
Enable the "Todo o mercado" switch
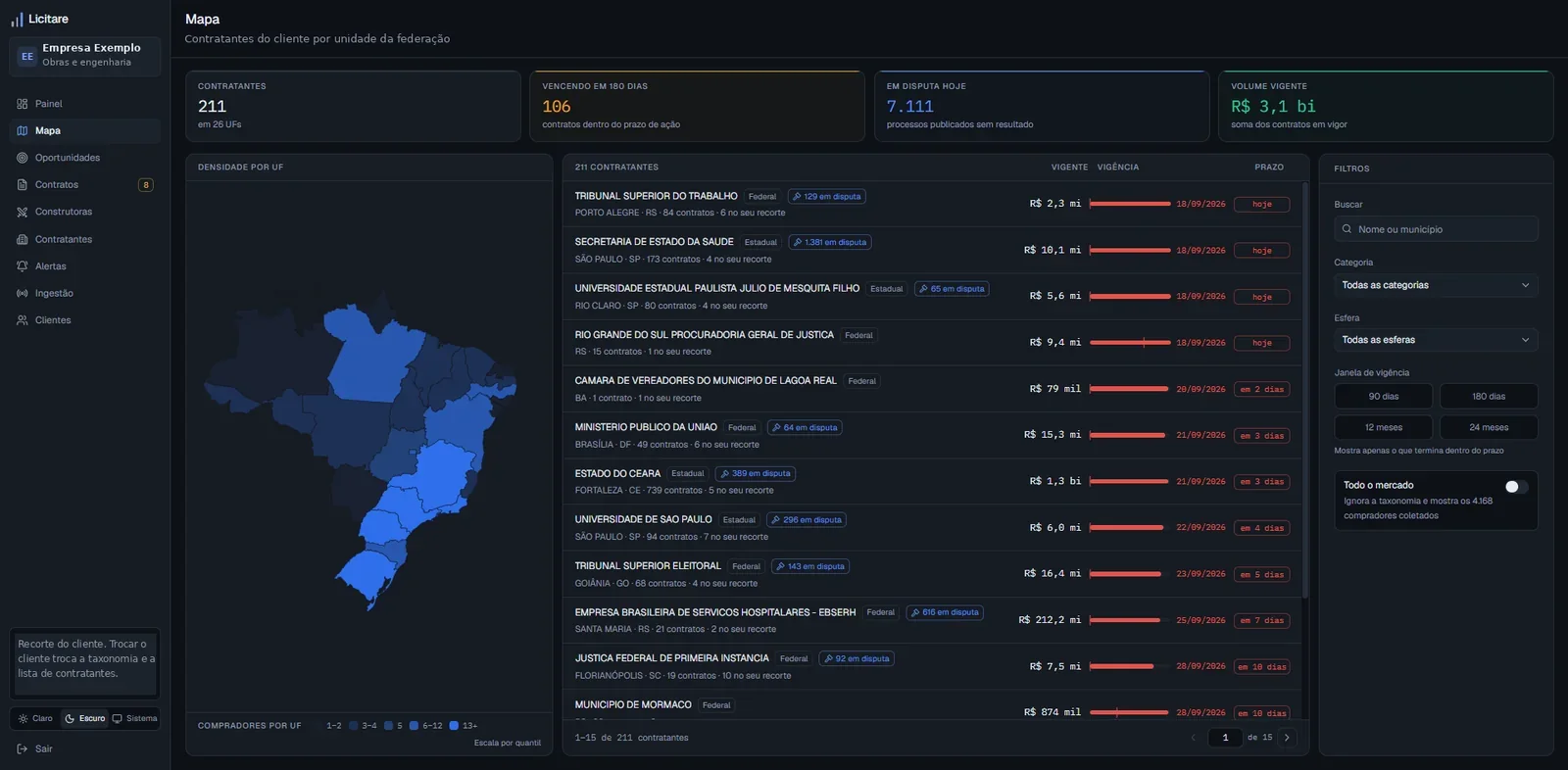1515,487
